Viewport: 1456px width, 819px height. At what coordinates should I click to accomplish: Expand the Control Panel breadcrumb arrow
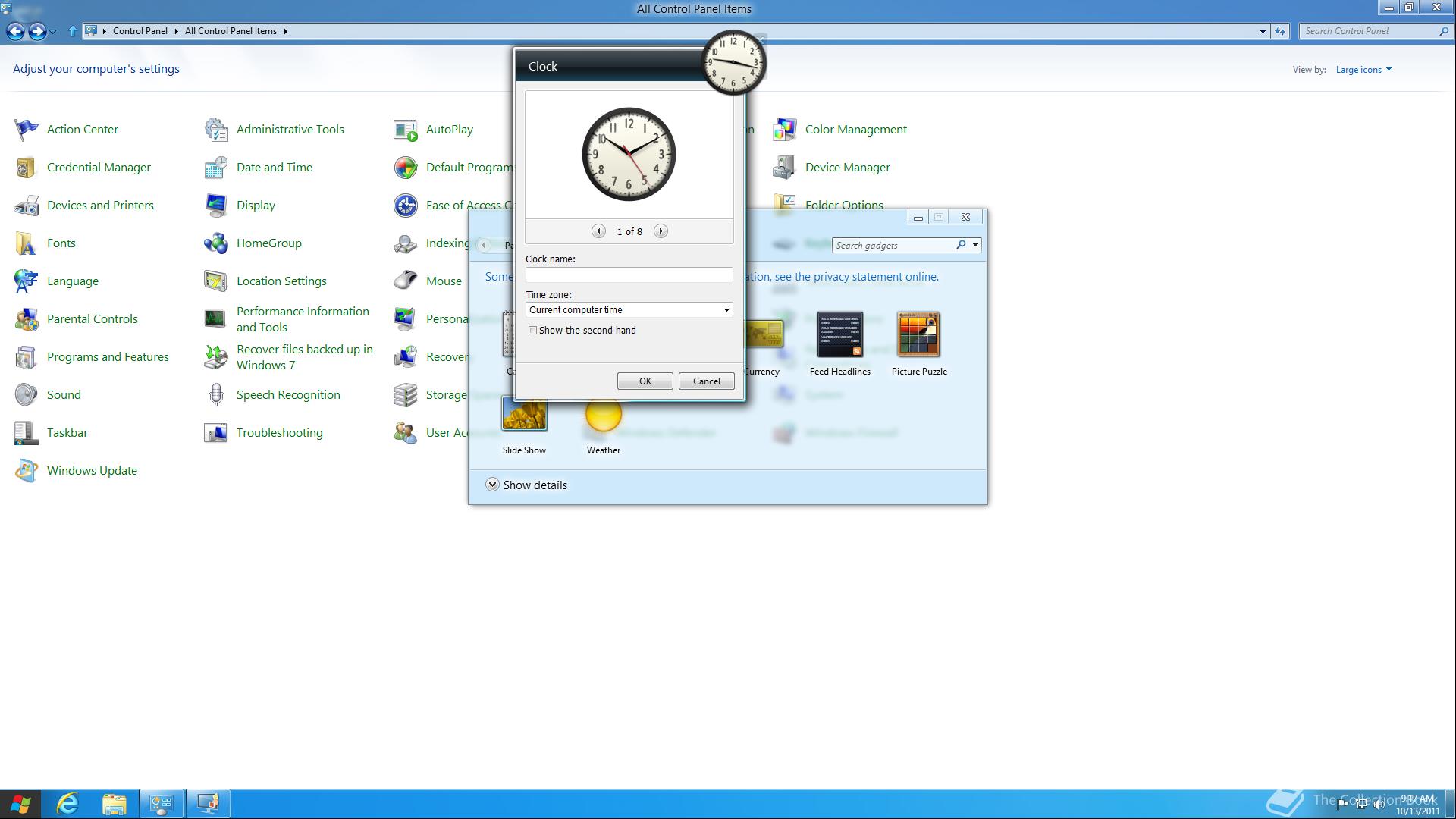pos(176,31)
